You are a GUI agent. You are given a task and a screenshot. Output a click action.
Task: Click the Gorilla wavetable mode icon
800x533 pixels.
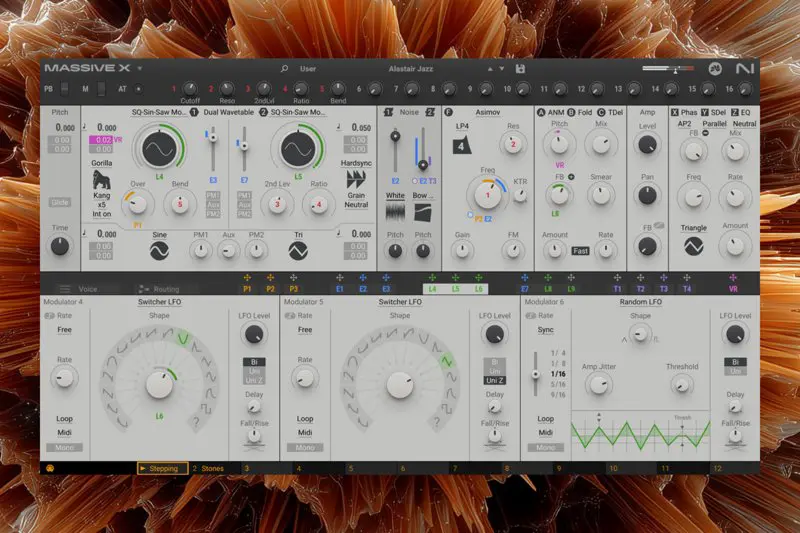point(101,181)
